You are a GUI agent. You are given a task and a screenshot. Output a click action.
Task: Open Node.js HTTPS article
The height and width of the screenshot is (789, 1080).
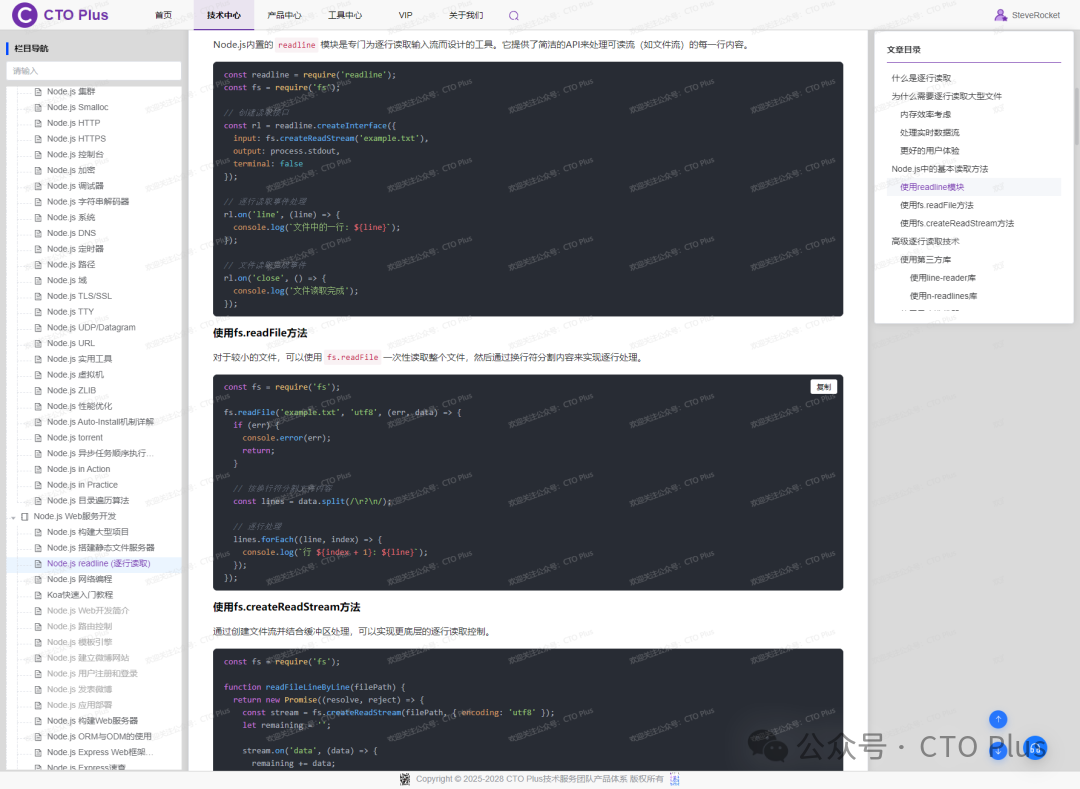pyautogui.click(x=76, y=138)
